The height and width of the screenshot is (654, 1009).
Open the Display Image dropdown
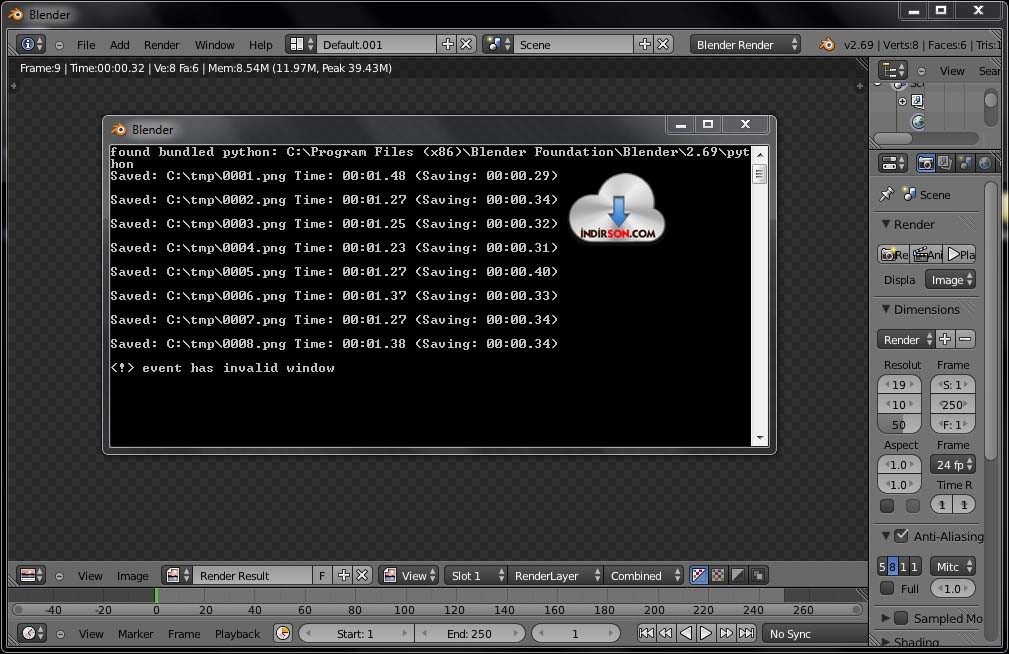950,279
